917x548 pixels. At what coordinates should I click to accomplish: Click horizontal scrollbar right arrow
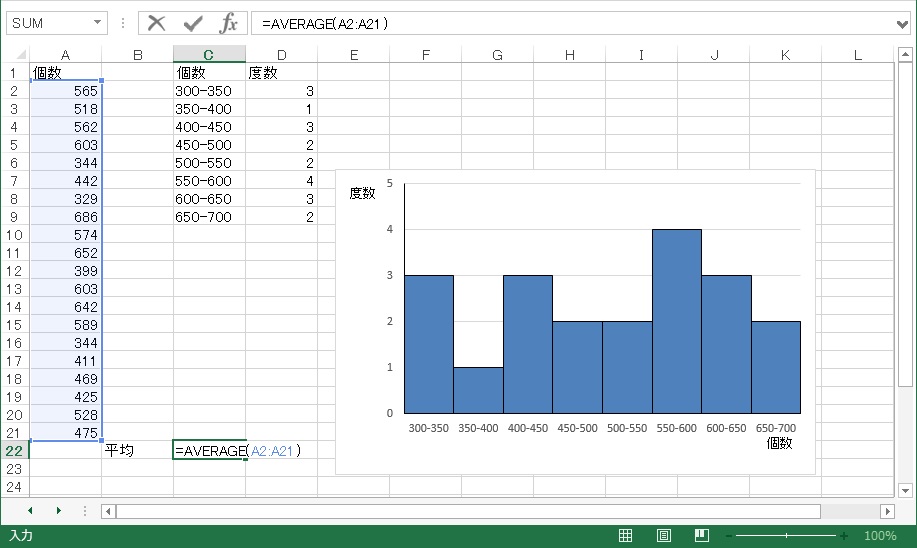[x=887, y=511]
